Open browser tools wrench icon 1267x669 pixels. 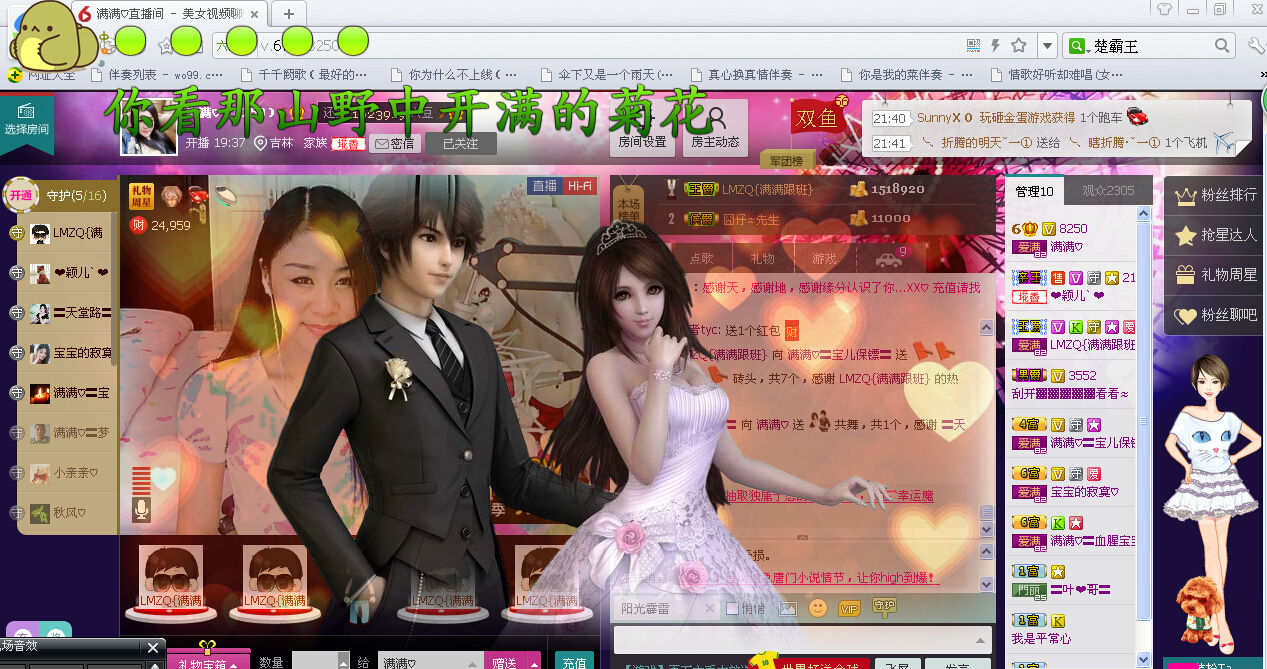pos(1256,45)
